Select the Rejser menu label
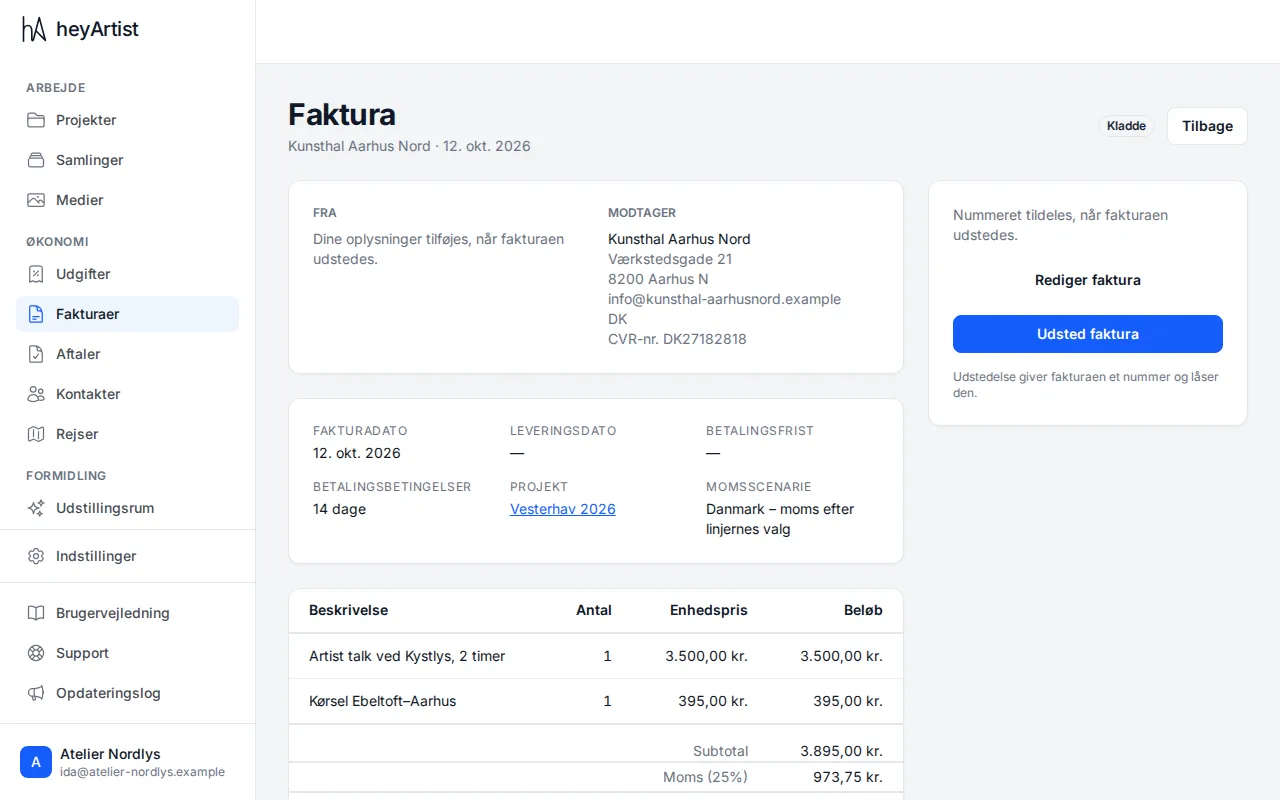The width and height of the screenshot is (1280, 800). (77, 434)
